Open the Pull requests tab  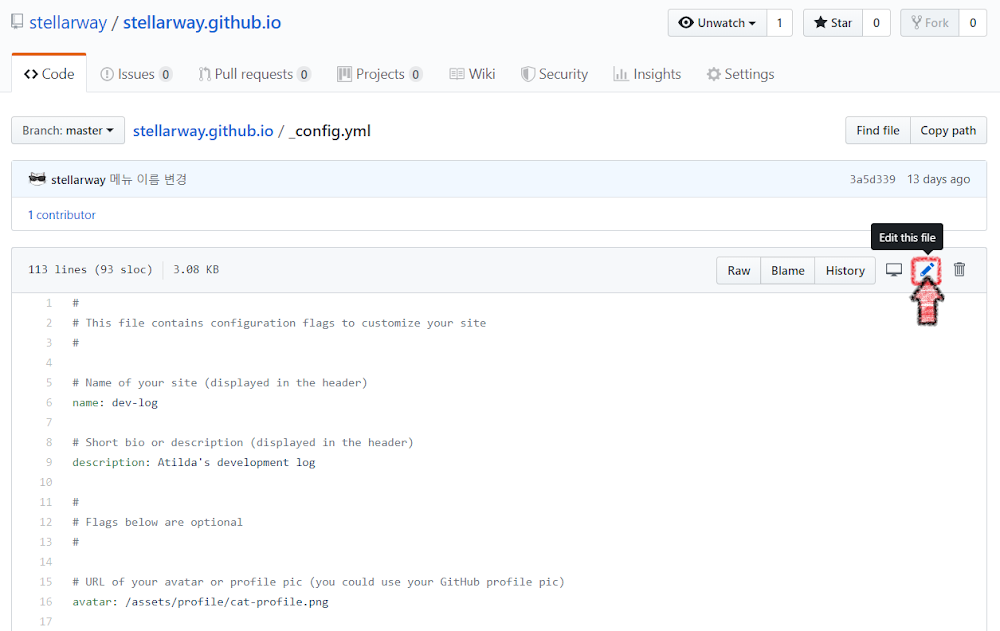point(254,74)
